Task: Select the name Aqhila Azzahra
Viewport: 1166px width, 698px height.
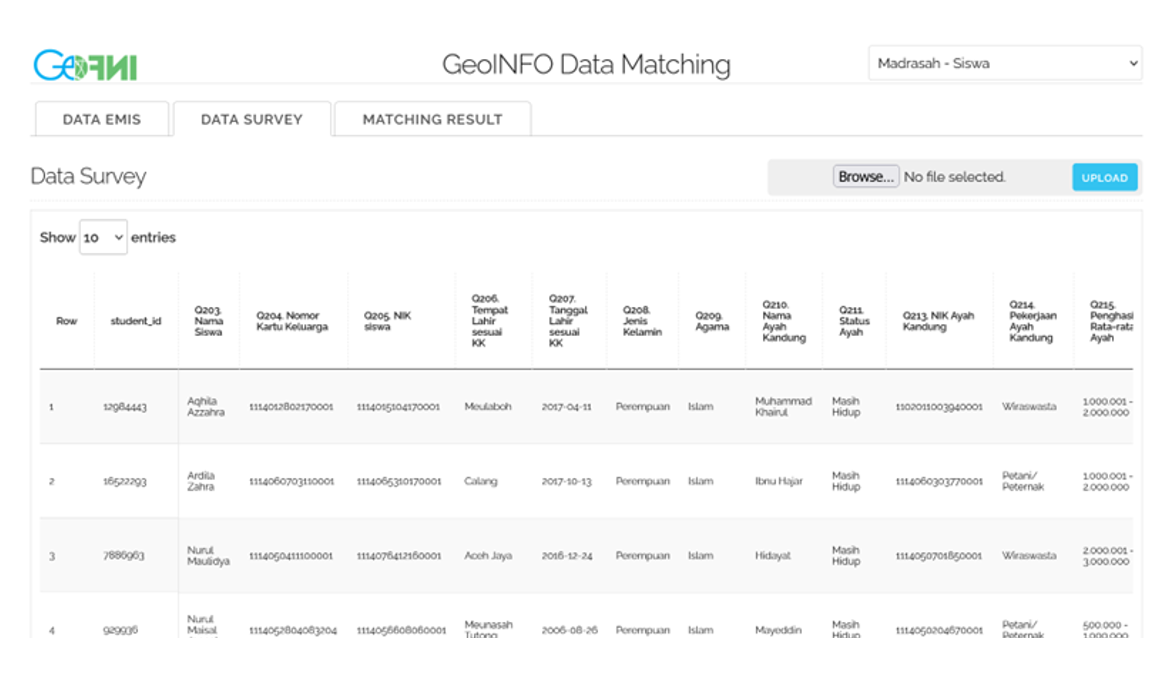Action: coord(206,407)
